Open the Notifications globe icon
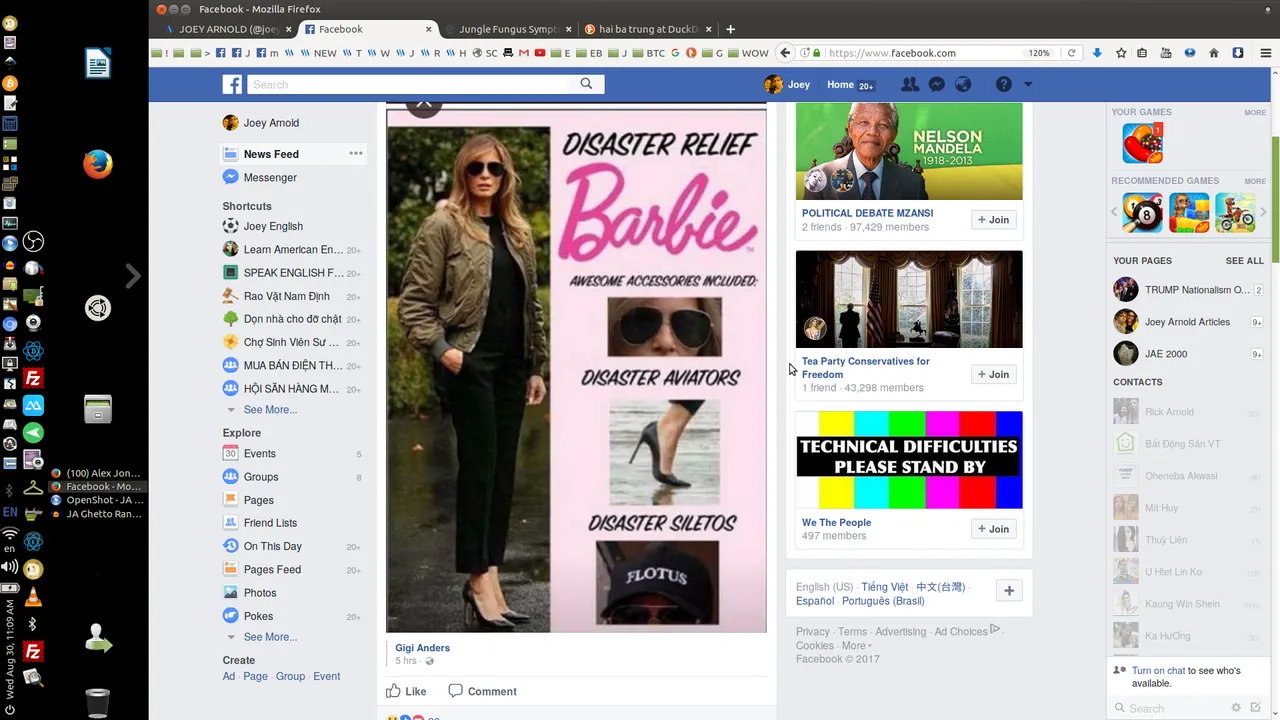This screenshot has width=1280, height=720. [x=963, y=85]
